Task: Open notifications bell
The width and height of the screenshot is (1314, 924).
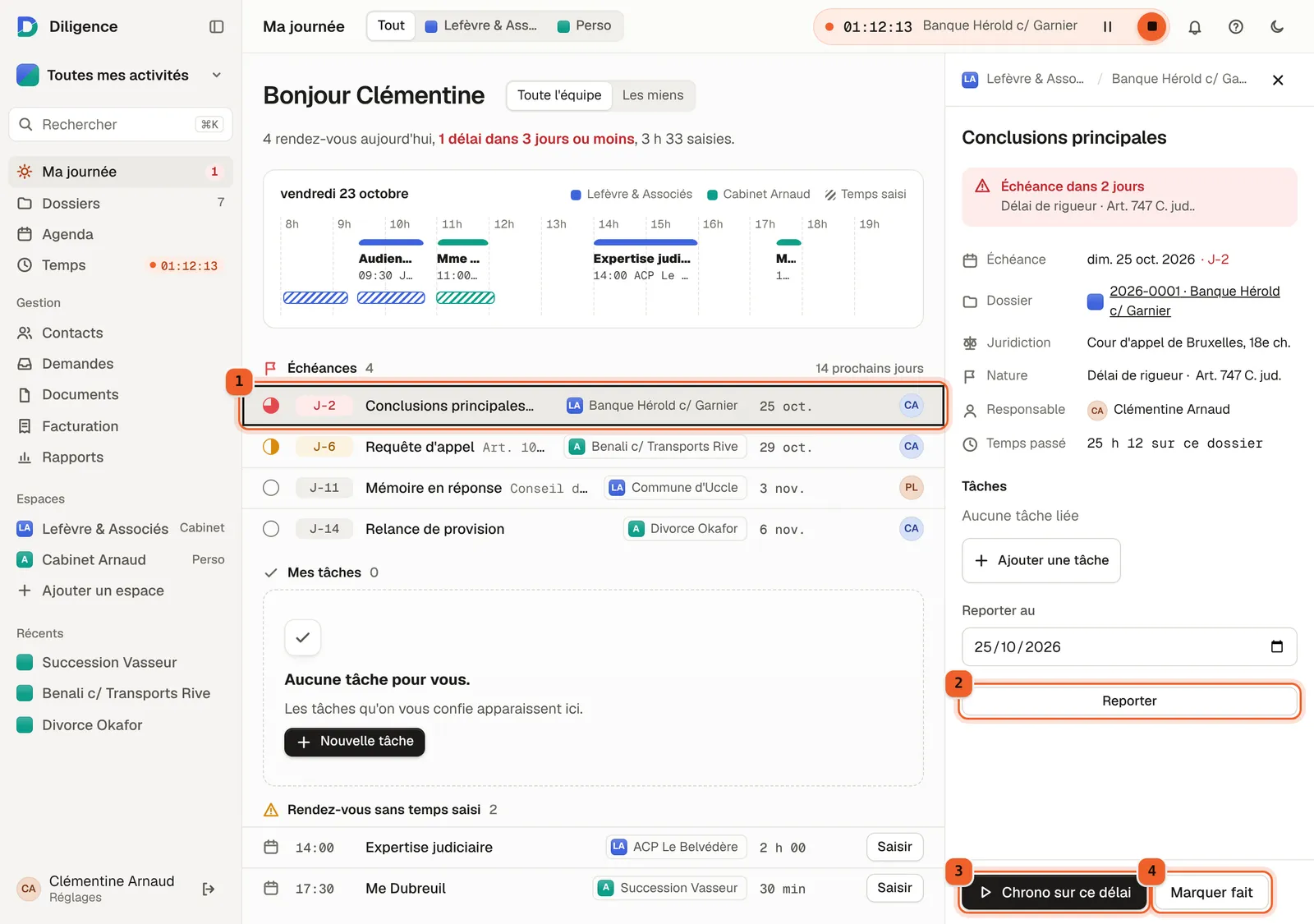Action: (1195, 26)
